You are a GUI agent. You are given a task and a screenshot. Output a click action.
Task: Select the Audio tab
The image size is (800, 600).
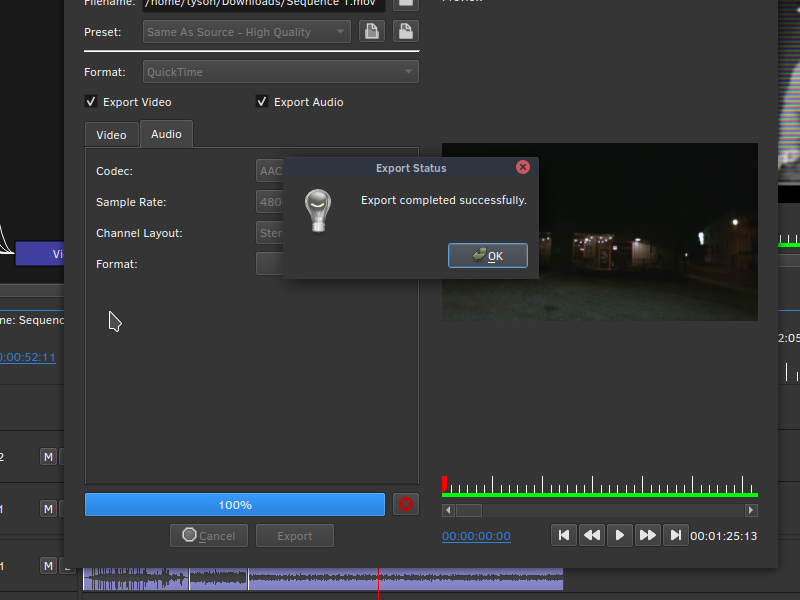pos(166,134)
